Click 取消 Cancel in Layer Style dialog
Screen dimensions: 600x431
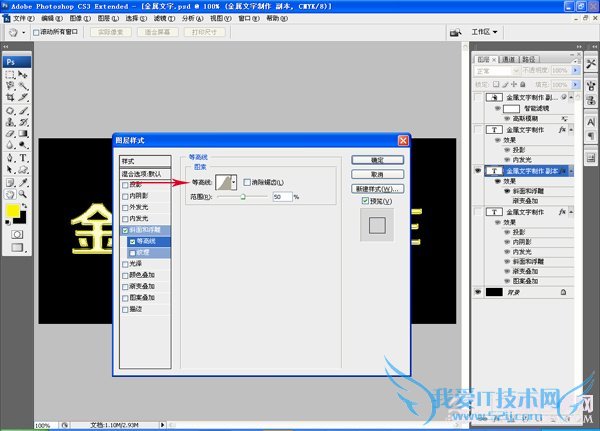tap(377, 175)
